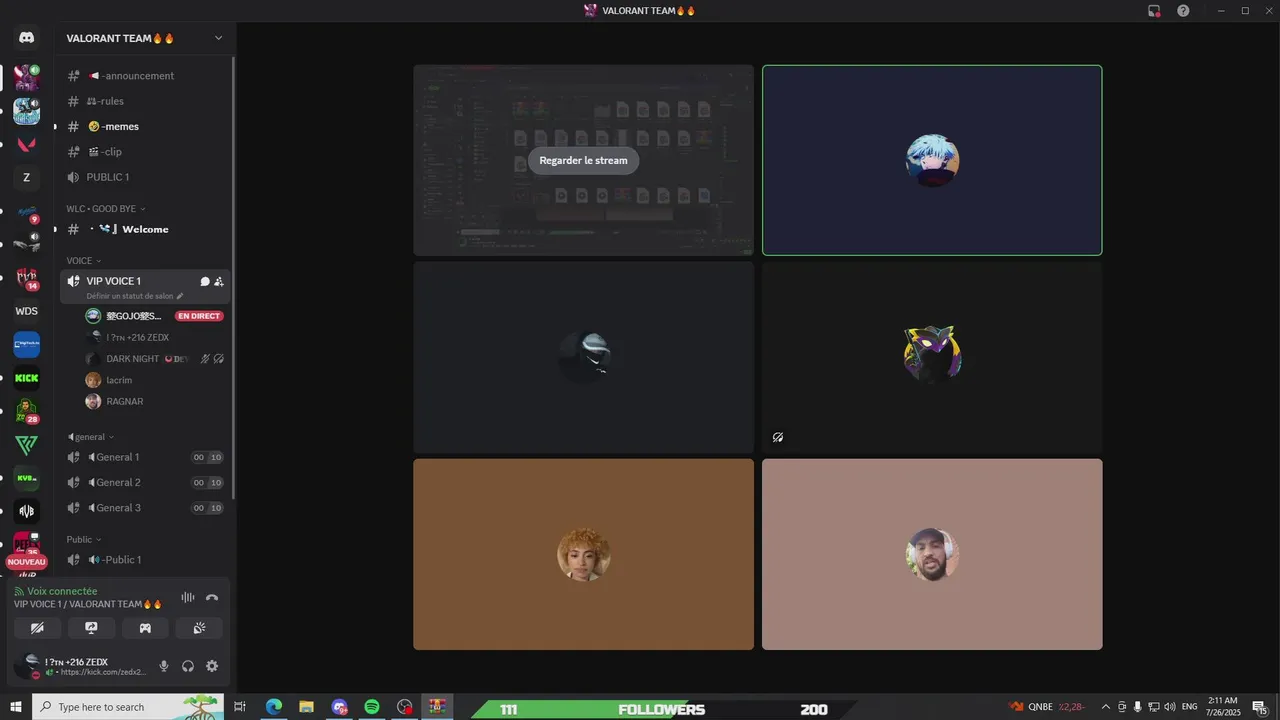The height and width of the screenshot is (720, 1280).
Task: Open own profile ZEDX in user panel
Action: pos(80,666)
